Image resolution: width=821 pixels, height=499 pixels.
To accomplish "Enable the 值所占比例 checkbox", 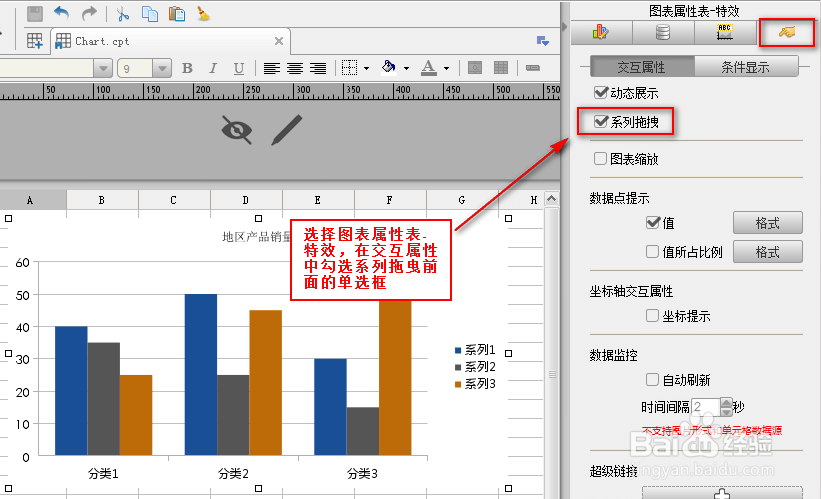I will click(x=652, y=252).
